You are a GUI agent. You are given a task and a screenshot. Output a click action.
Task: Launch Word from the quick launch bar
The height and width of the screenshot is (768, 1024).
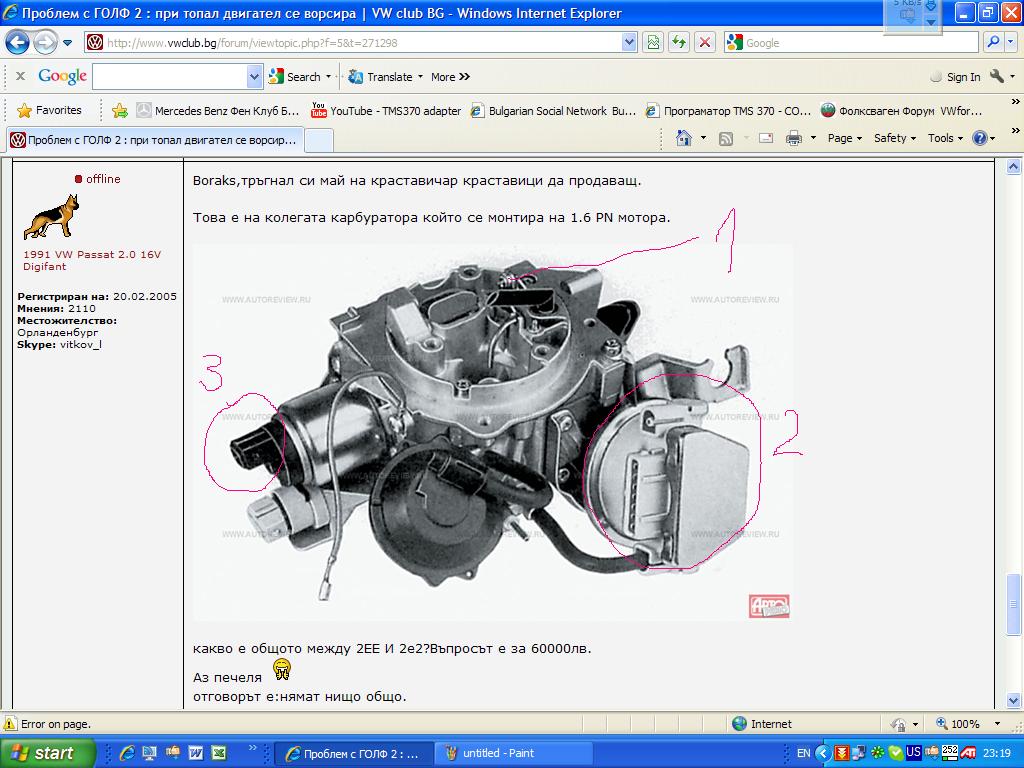pyautogui.click(x=197, y=753)
